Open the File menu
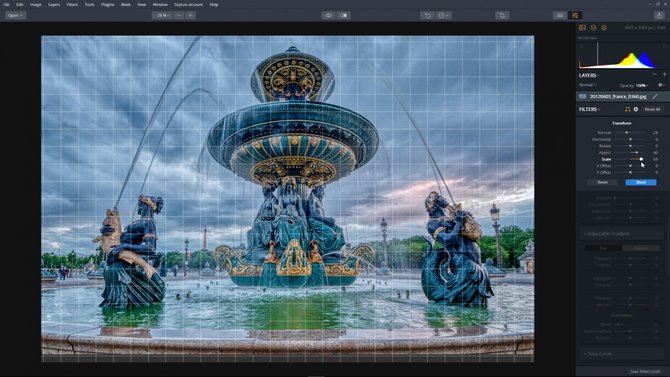 pos(6,5)
